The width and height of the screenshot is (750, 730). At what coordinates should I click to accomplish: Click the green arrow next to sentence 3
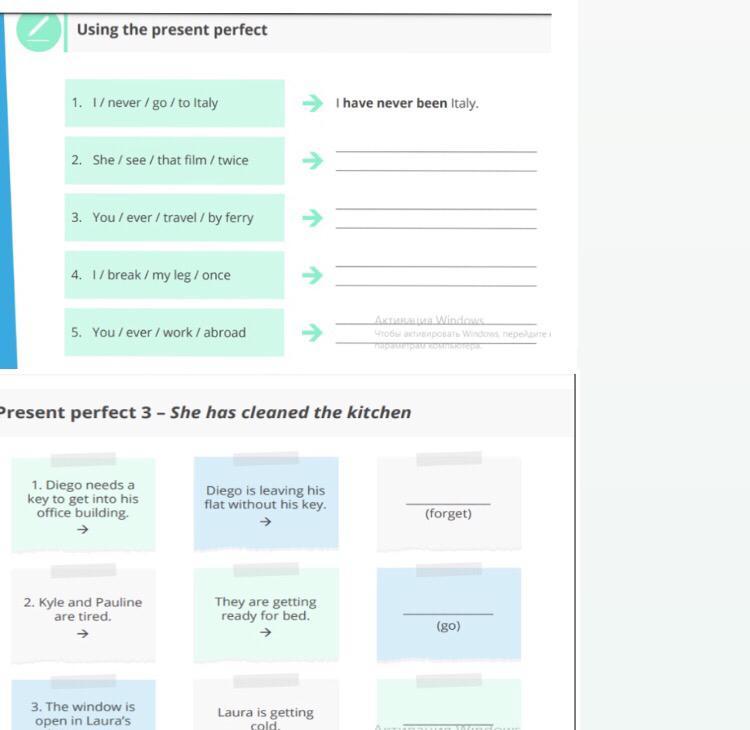click(x=313, y=218)
